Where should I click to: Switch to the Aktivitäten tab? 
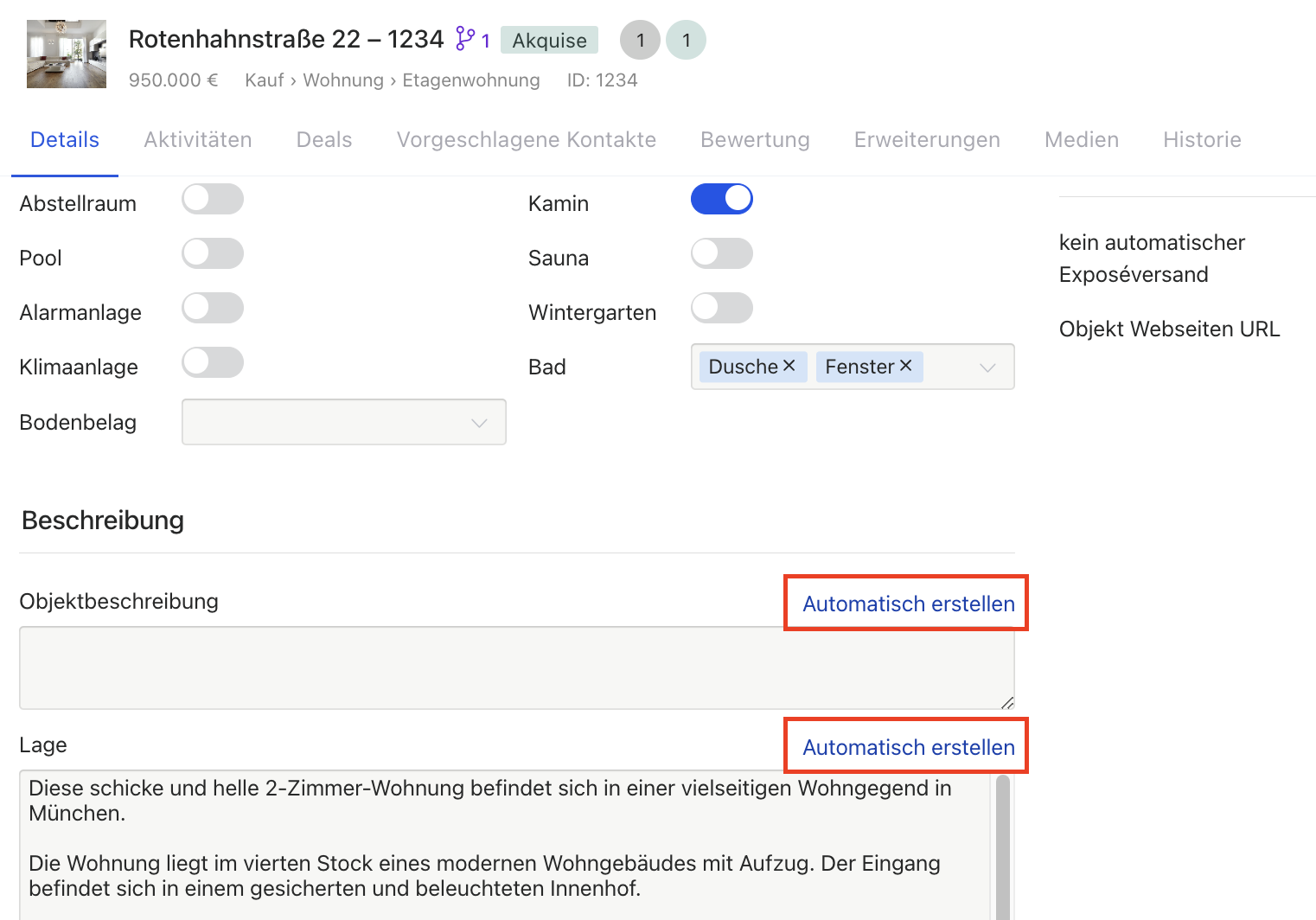click(197, 140)
